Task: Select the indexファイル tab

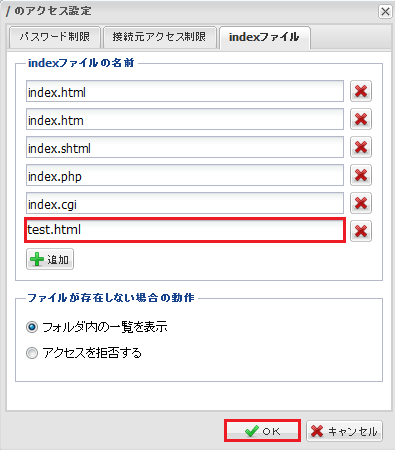Action: [x=265, y=37]
